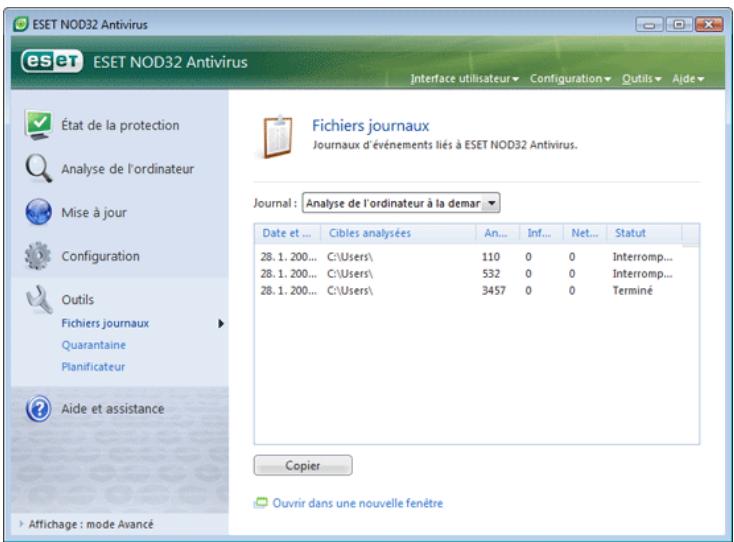Click the ESET NOD32 title bar app icon

click(x=20, y=24)
